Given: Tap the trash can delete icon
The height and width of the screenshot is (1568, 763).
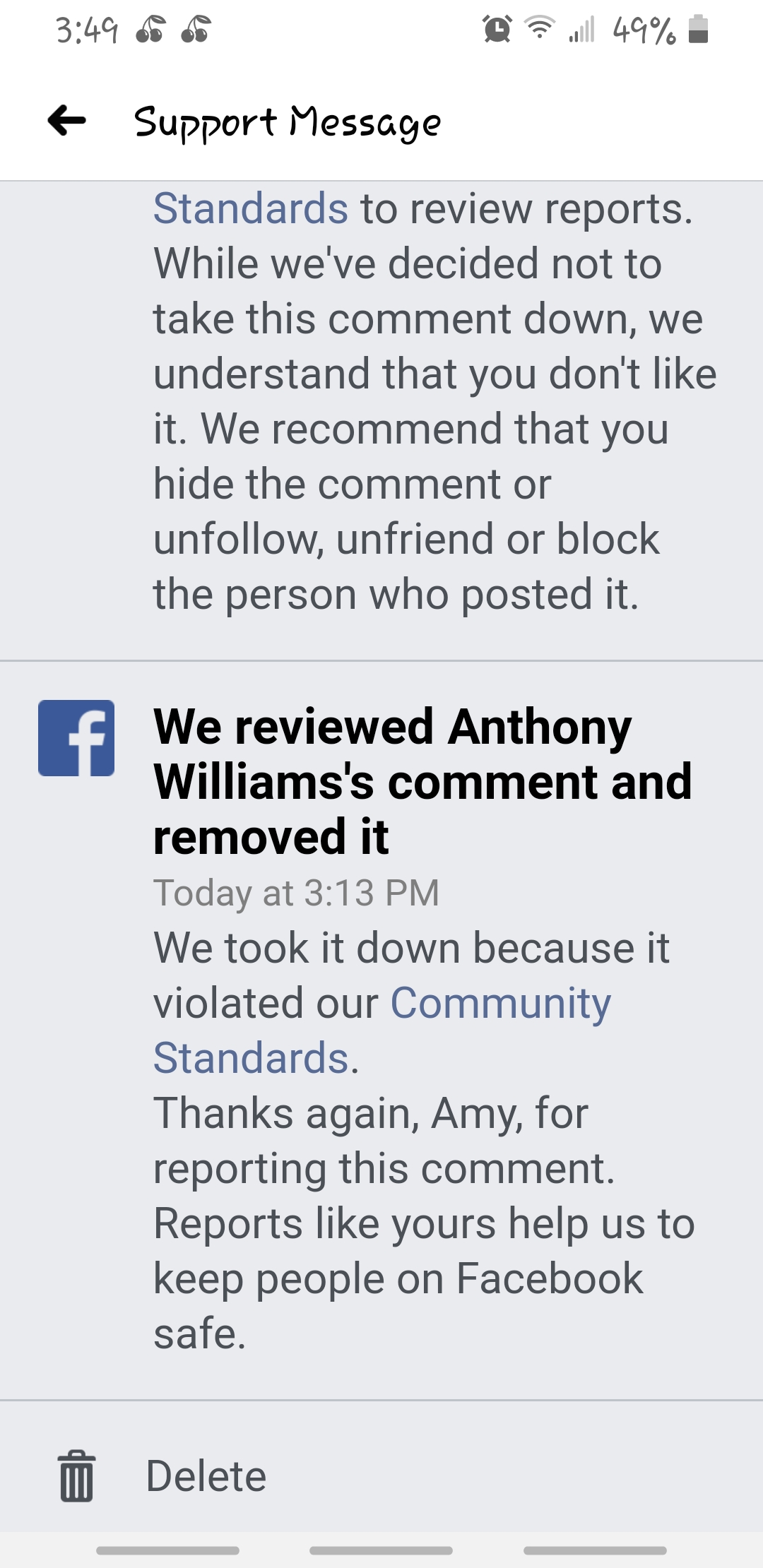Looking at the screenshot, I should click(76, 1476).
